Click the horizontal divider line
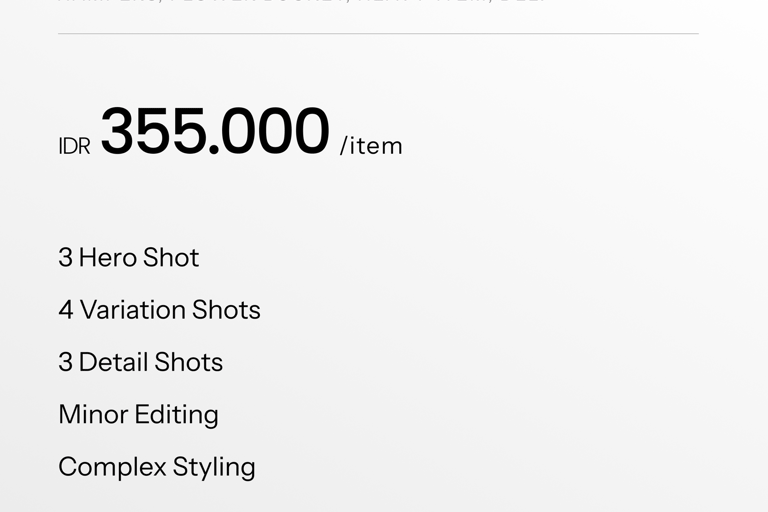The width and height of the screenshot is (768, 512). [x=378, y=34]
